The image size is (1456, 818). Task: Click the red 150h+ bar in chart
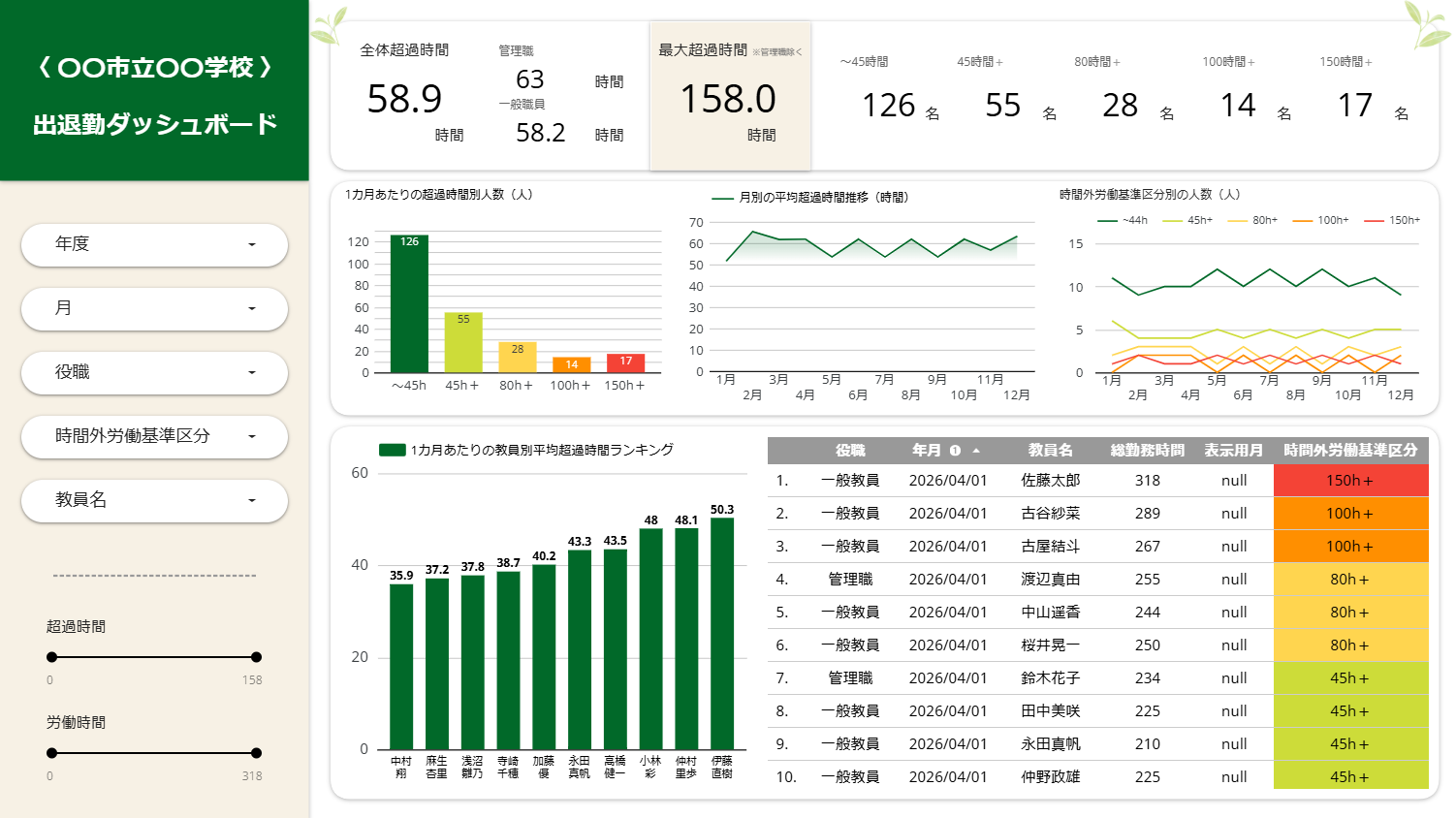pos(626,362)
